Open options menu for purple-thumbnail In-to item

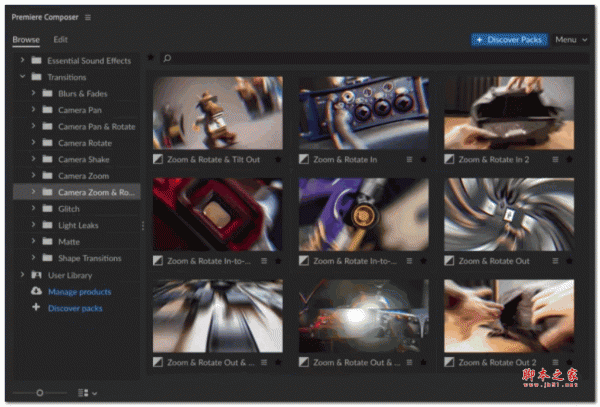409,261
